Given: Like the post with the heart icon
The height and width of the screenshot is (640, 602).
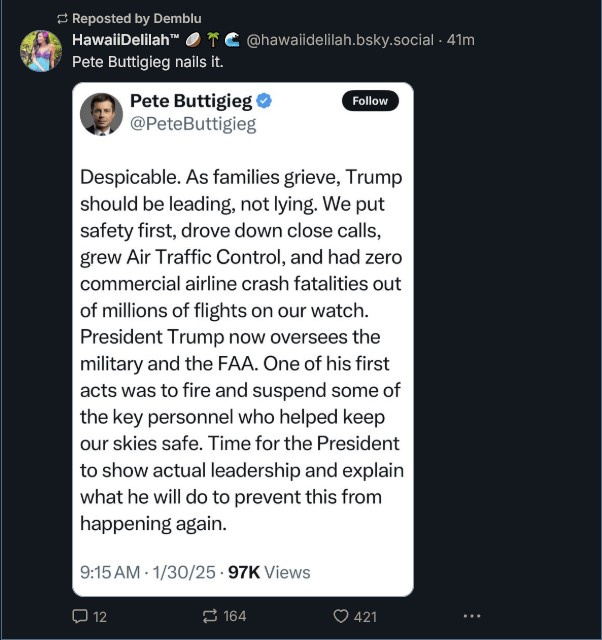Looking at the screenshot, I should 340,616.
